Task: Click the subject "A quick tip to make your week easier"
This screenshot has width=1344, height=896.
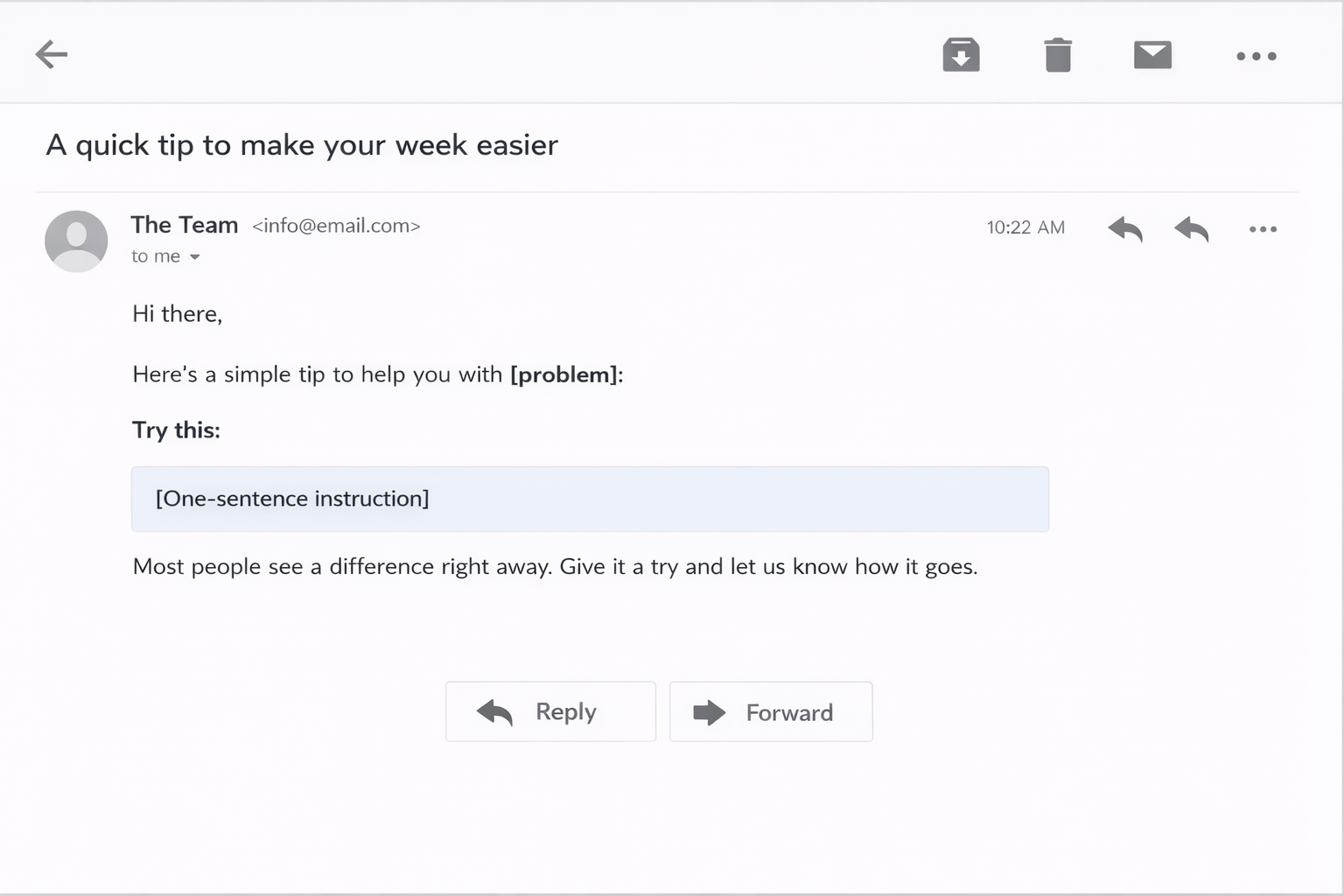Action: coord(302,145)
